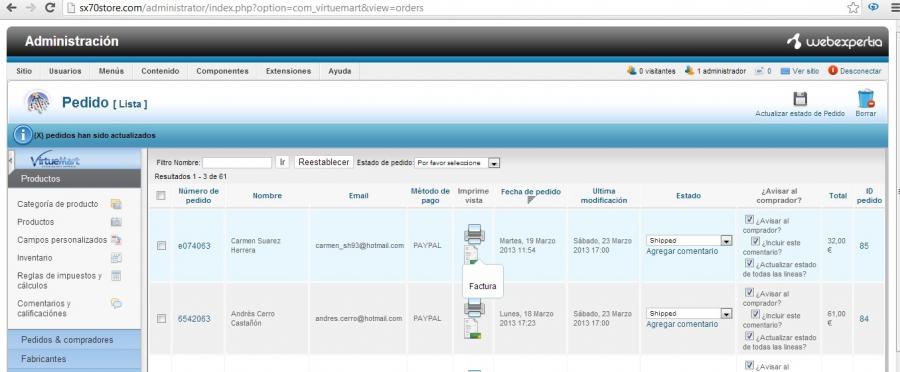
Task: Click the Reestablecer button
Action: pyautogui.click(x=324, y=162)
